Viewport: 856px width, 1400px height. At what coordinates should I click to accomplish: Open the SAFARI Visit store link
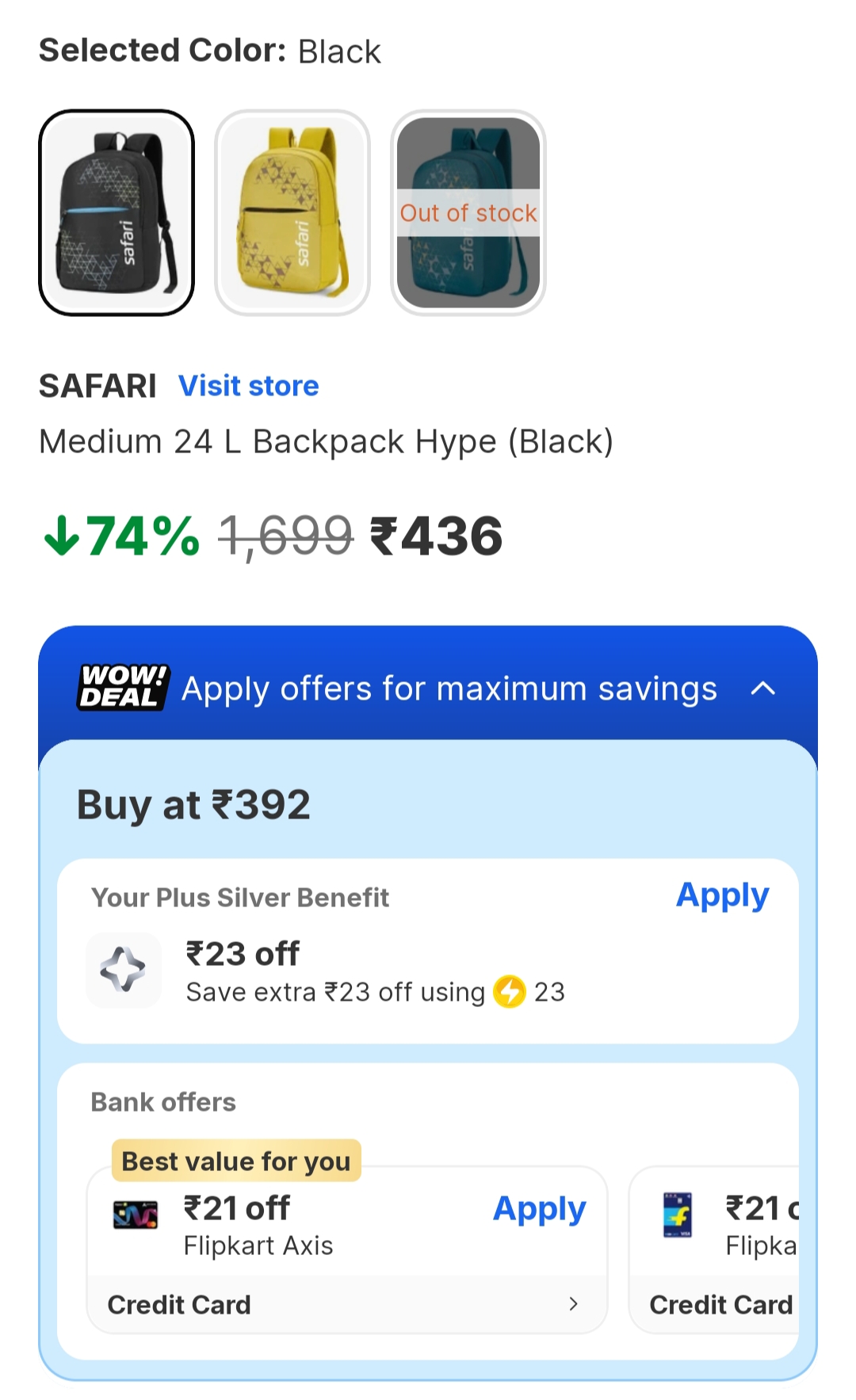[x=248, y=386]
